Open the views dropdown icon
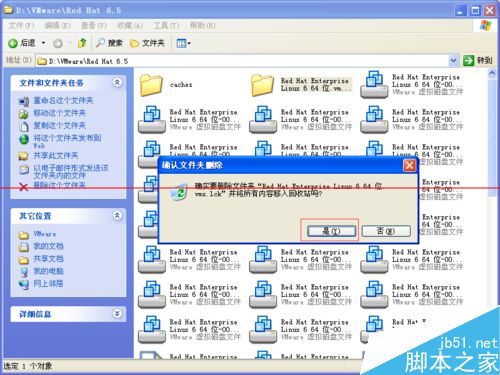Screen dimensions: 500x375 point(183,43)
